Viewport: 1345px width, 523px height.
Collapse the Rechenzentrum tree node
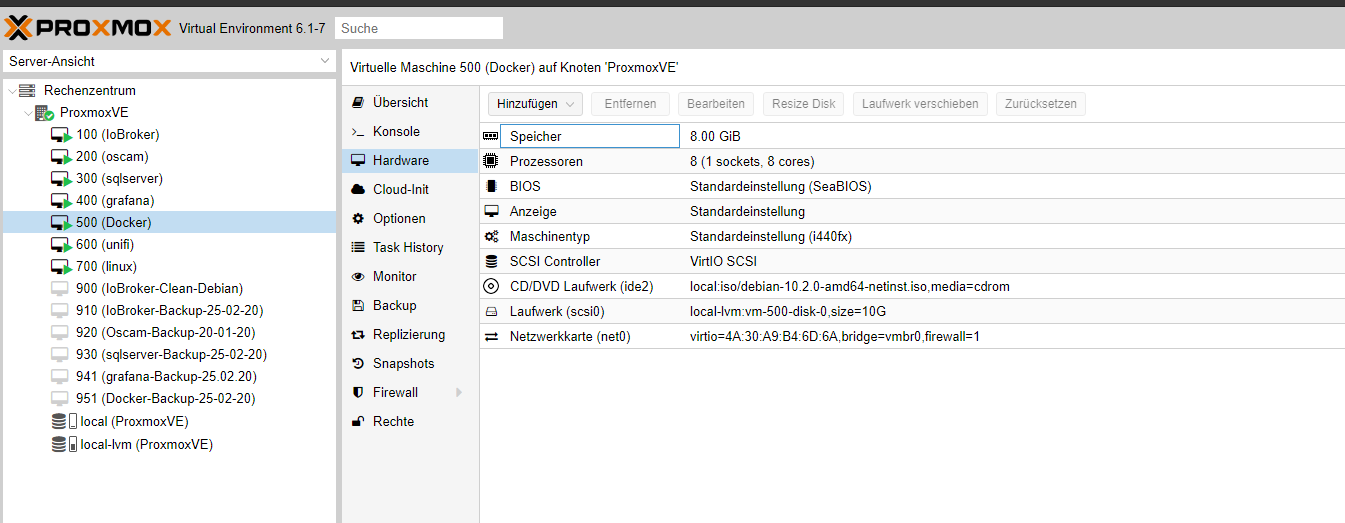point(11,91)
